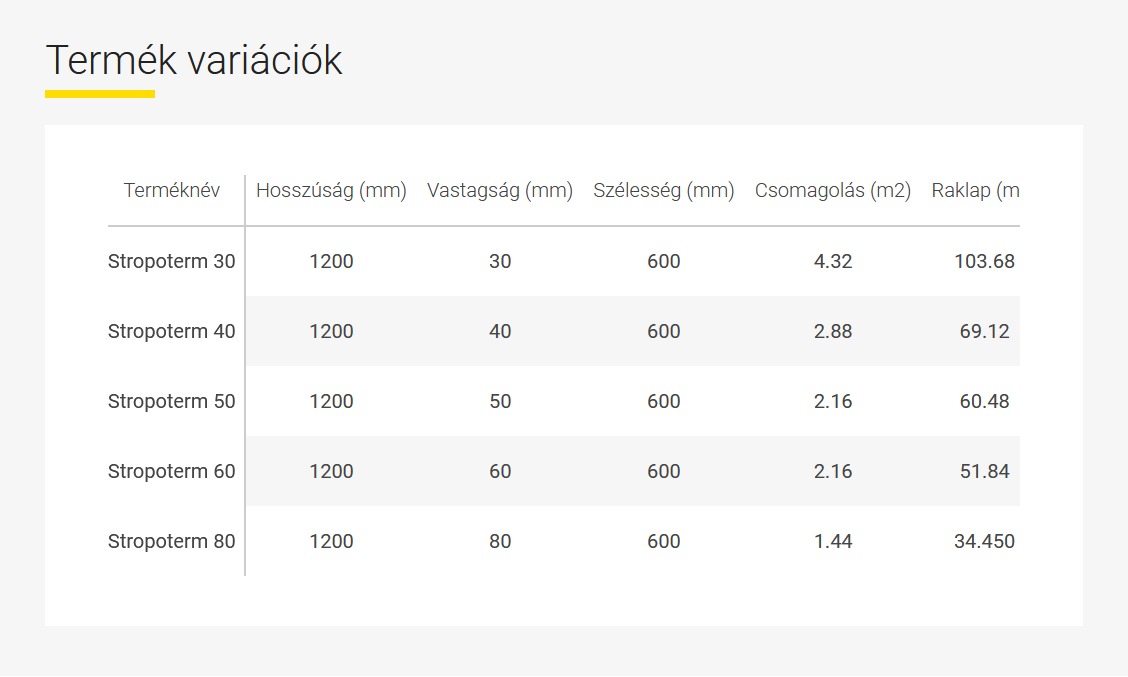Click the 1.44 packaging value

(833, 541)
